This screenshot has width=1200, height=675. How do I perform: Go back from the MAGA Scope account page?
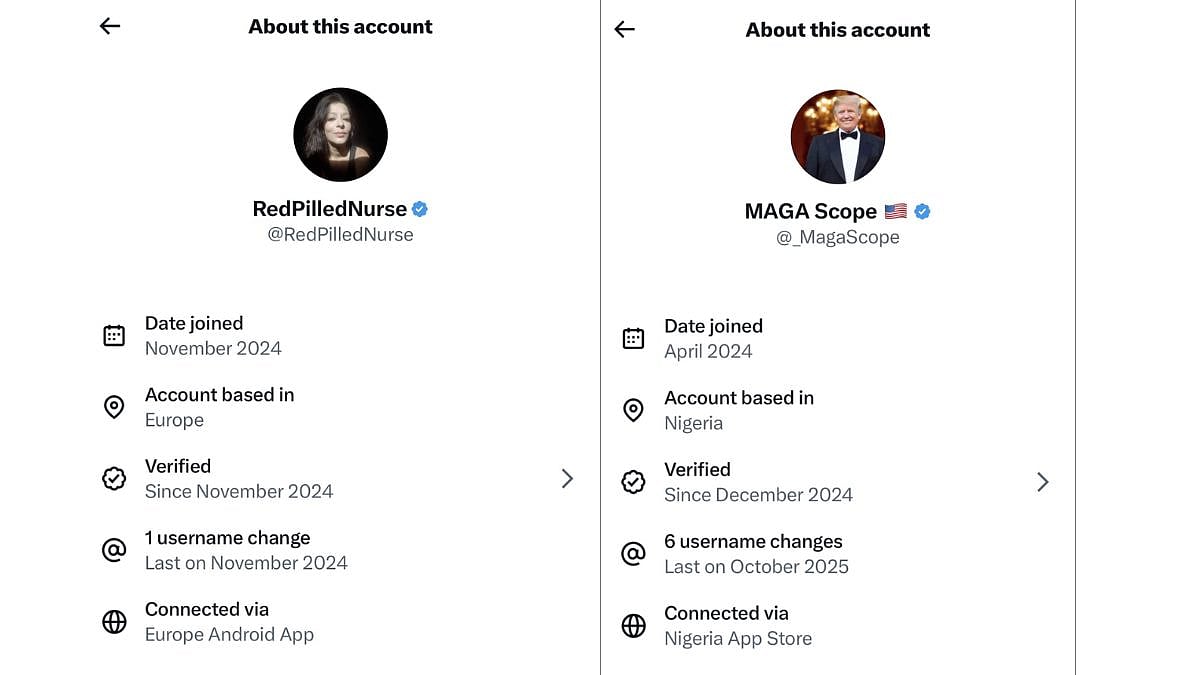[624, 29]
